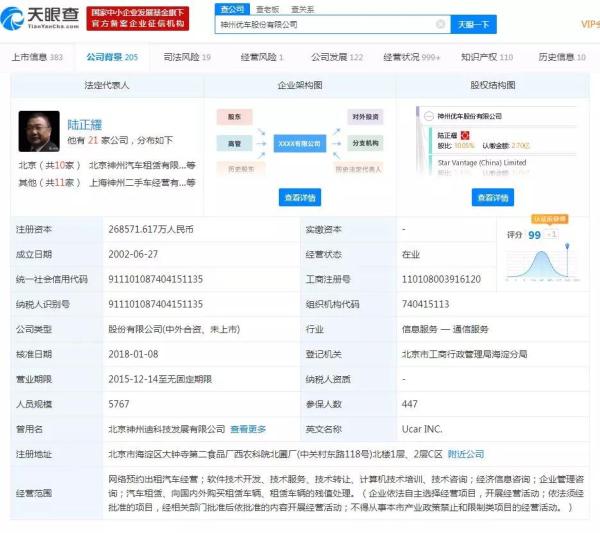
Task: Click 查看详情 under 股权结构图
Action: (x=493, y=198)
